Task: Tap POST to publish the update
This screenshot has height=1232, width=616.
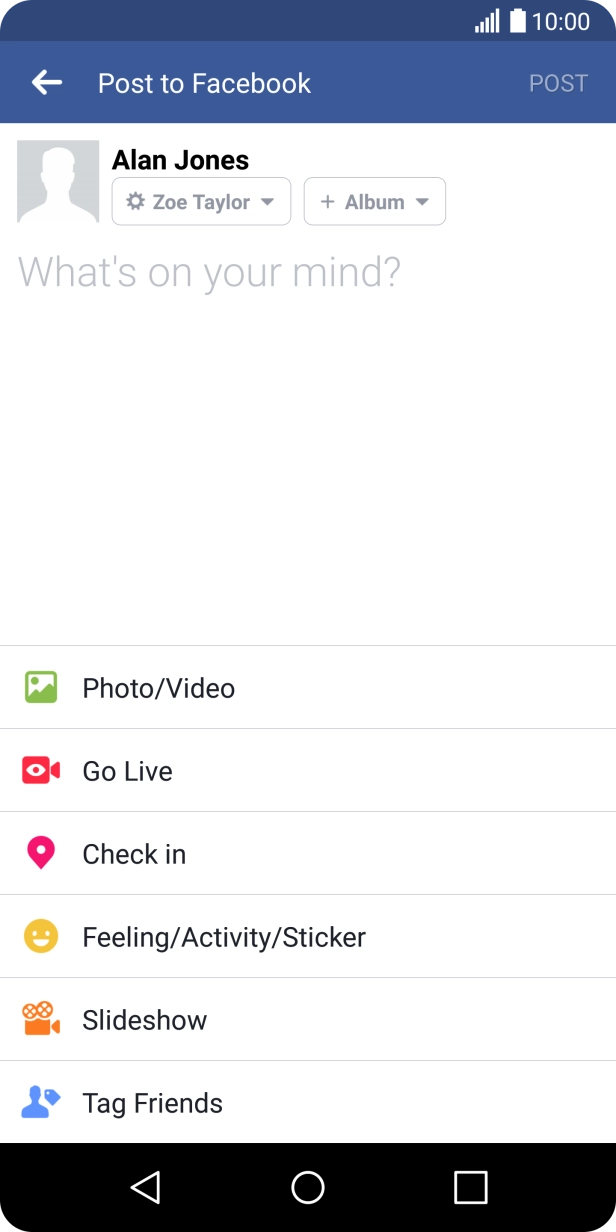Action: tap(558, 82)
